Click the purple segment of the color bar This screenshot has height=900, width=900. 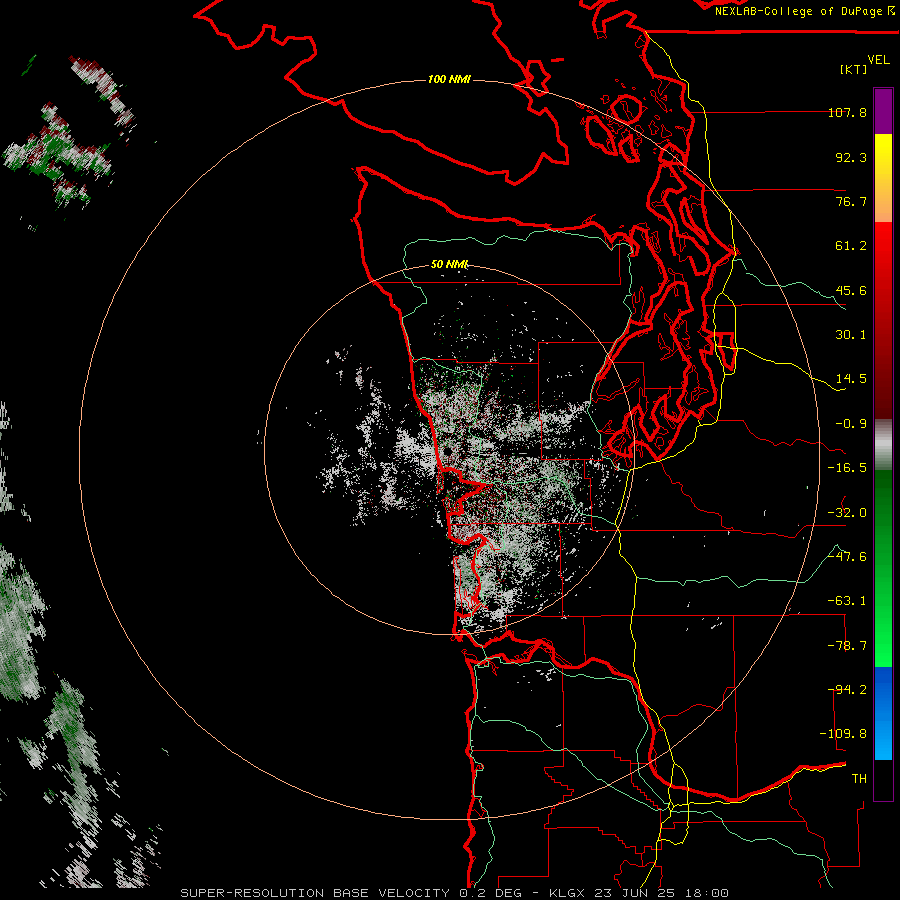[x=883, y=111]
